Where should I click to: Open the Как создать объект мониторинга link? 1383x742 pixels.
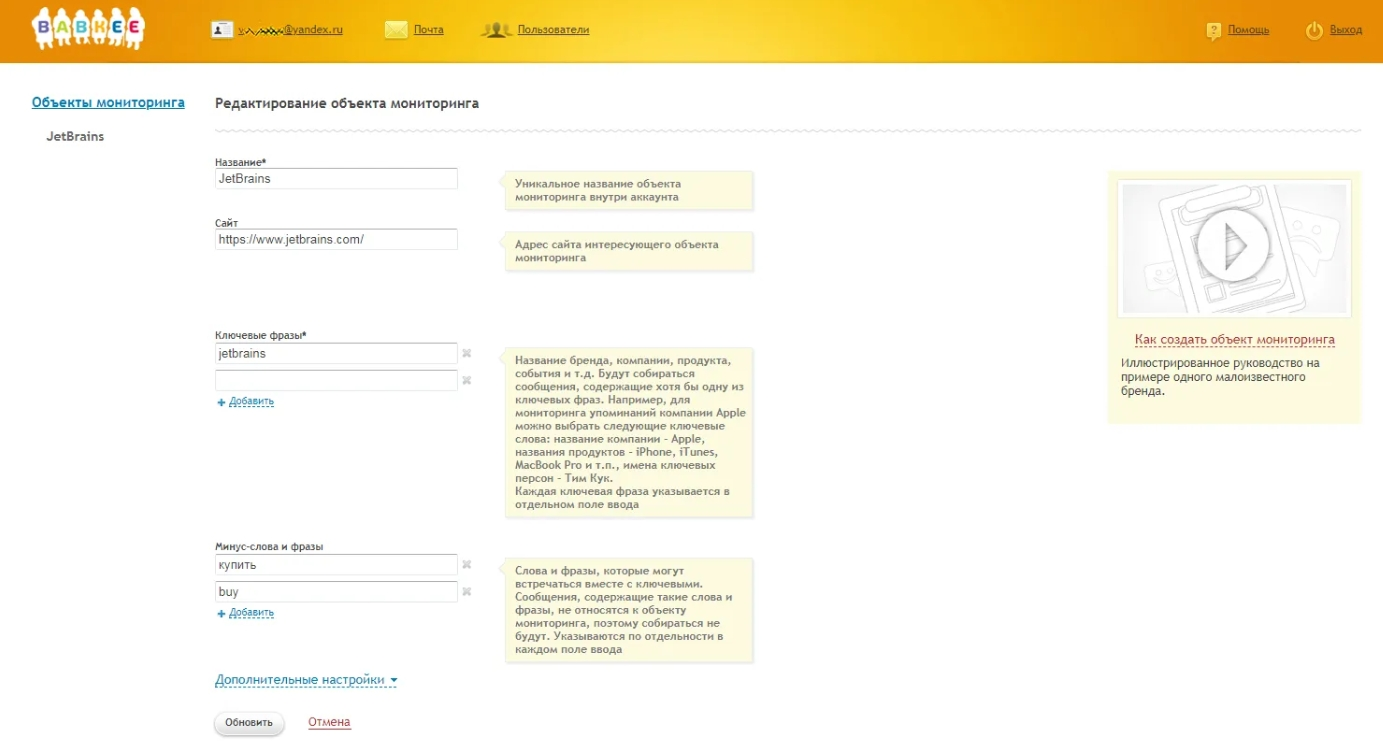pyautogui.click(x=1235, y=340)
